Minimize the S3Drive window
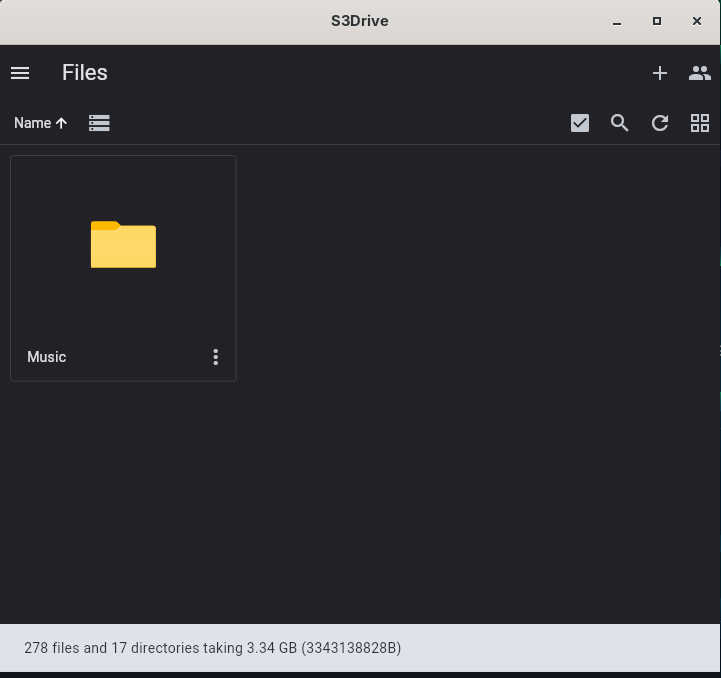This screenshot has width=721, height=678. click(x=617, y=21)
